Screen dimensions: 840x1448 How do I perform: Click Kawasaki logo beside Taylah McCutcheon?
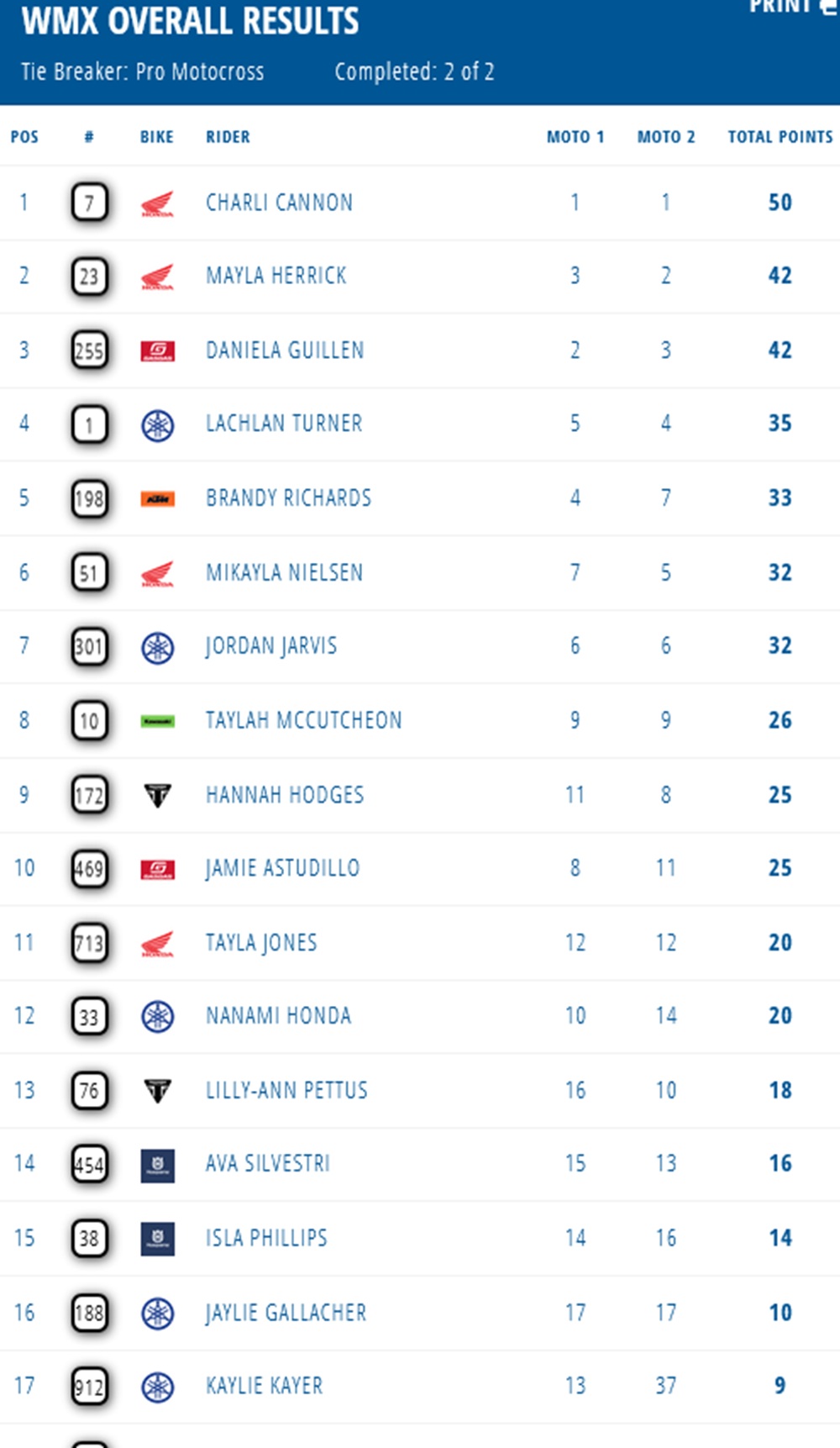[157, 721]
